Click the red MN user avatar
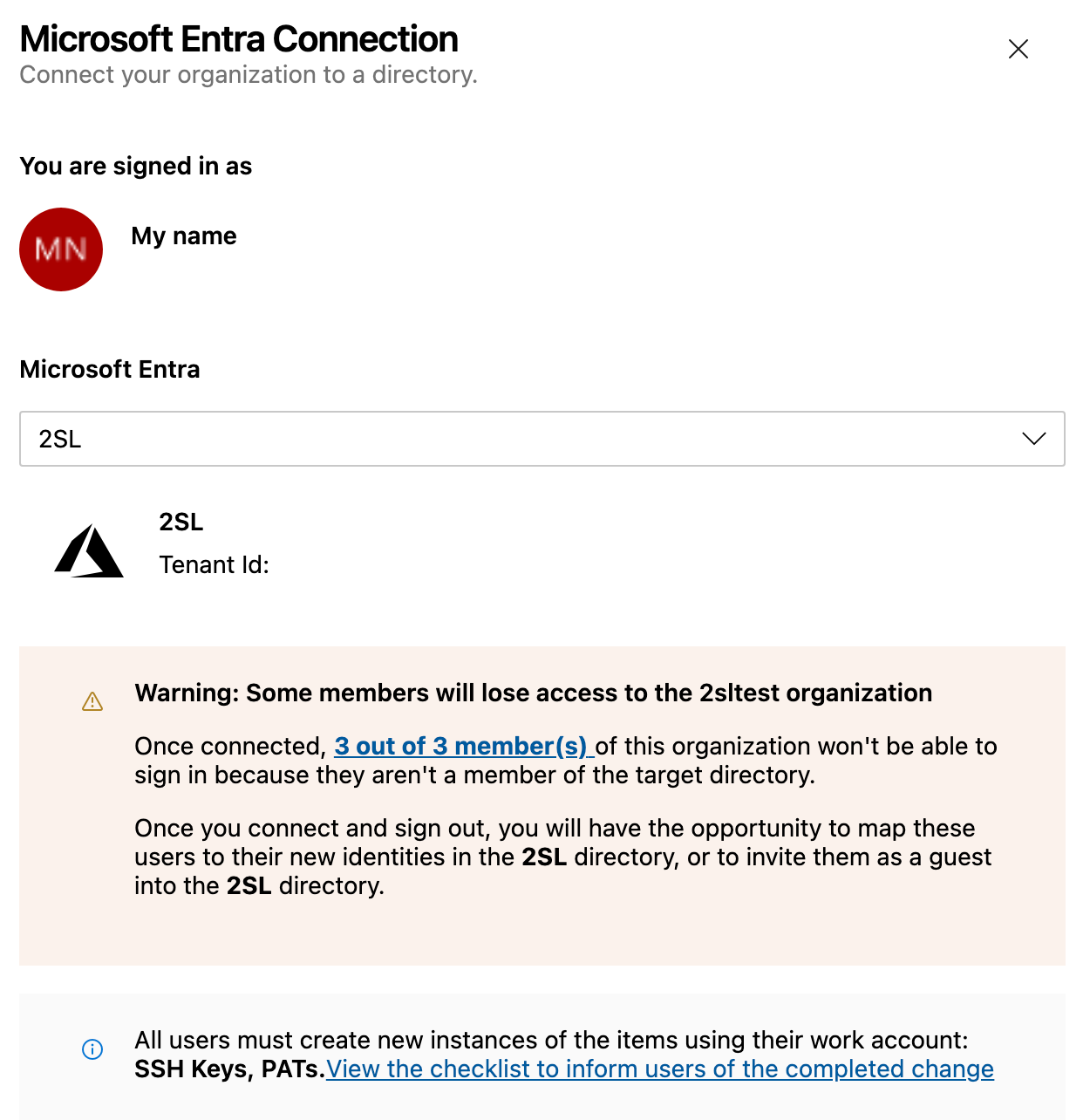Viewport: 1090px width, 1120px height. click(61, 249)
